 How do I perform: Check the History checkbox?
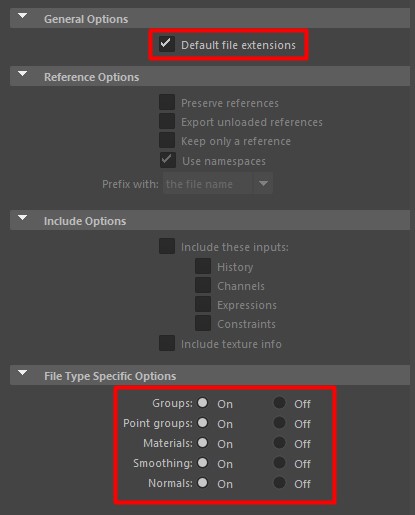click(203, 266)
